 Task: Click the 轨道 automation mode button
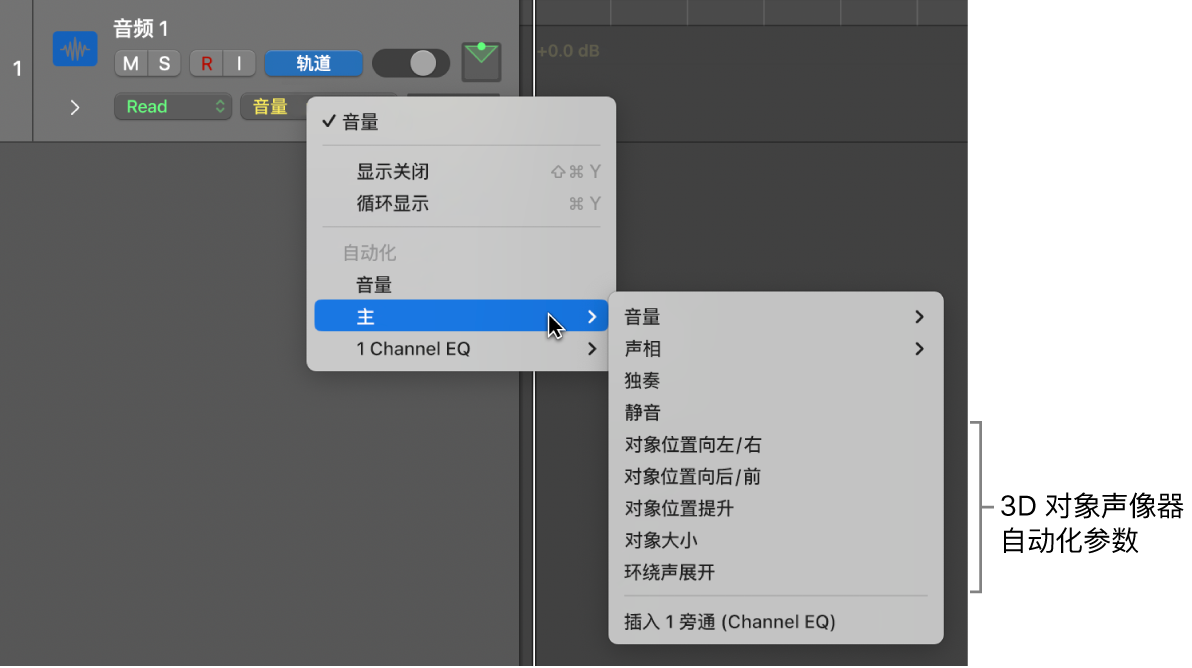point(313,64)
